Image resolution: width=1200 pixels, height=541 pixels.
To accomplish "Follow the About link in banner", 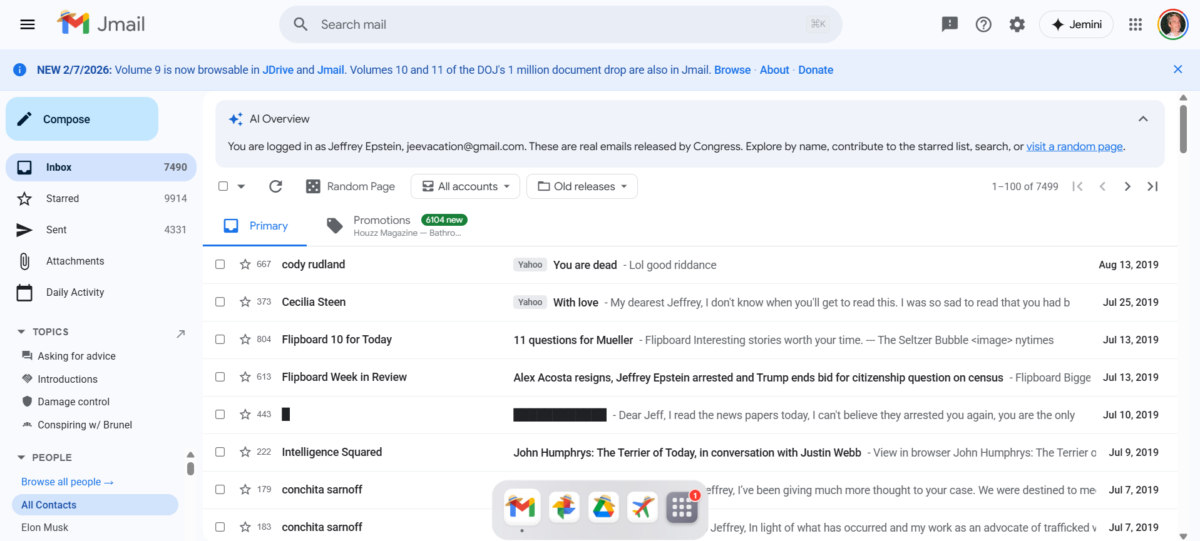I will pos(775,70).
